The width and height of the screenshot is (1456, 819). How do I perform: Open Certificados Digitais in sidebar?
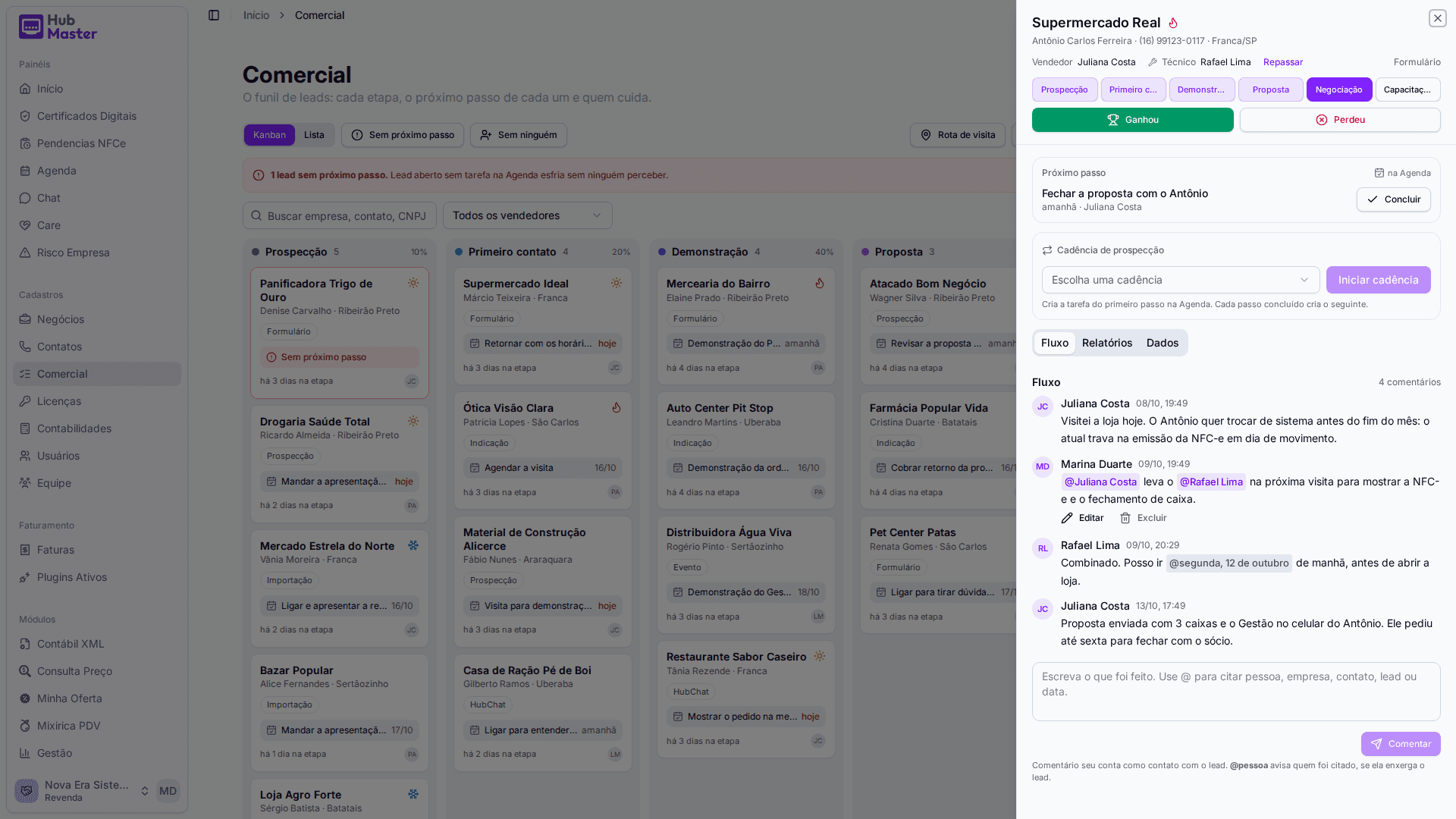[97, 116]
